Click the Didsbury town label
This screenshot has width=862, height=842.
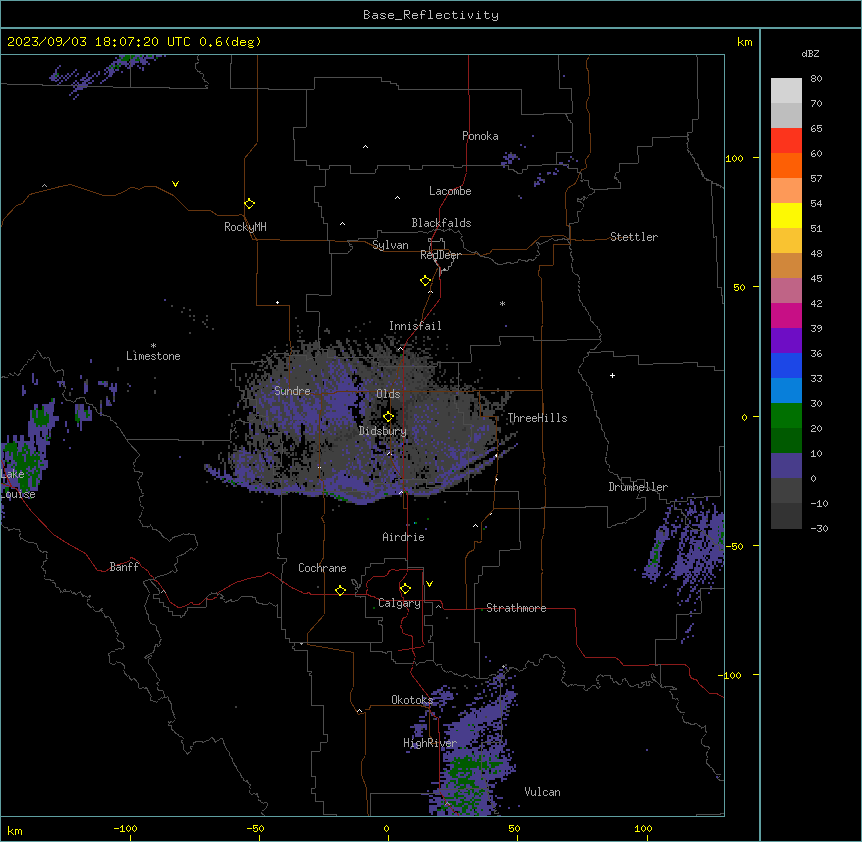tap(383, 431)
